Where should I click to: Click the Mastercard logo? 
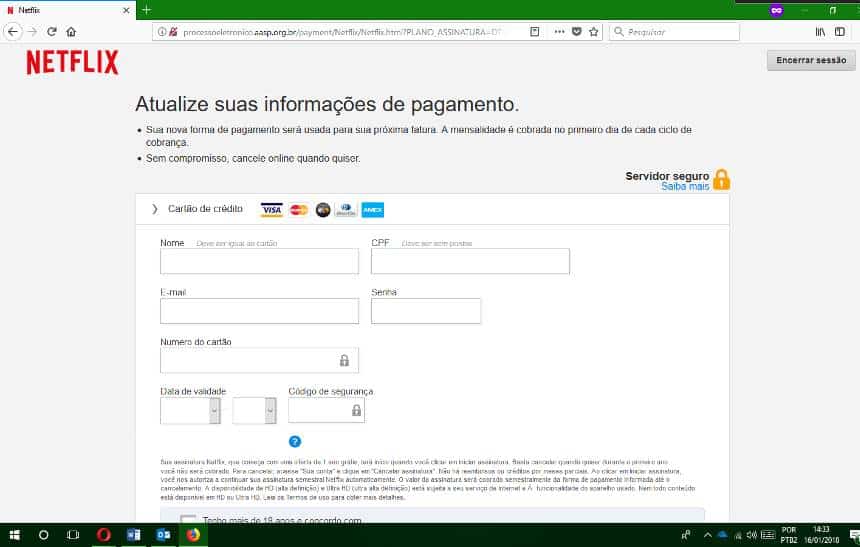click(299, 210)
